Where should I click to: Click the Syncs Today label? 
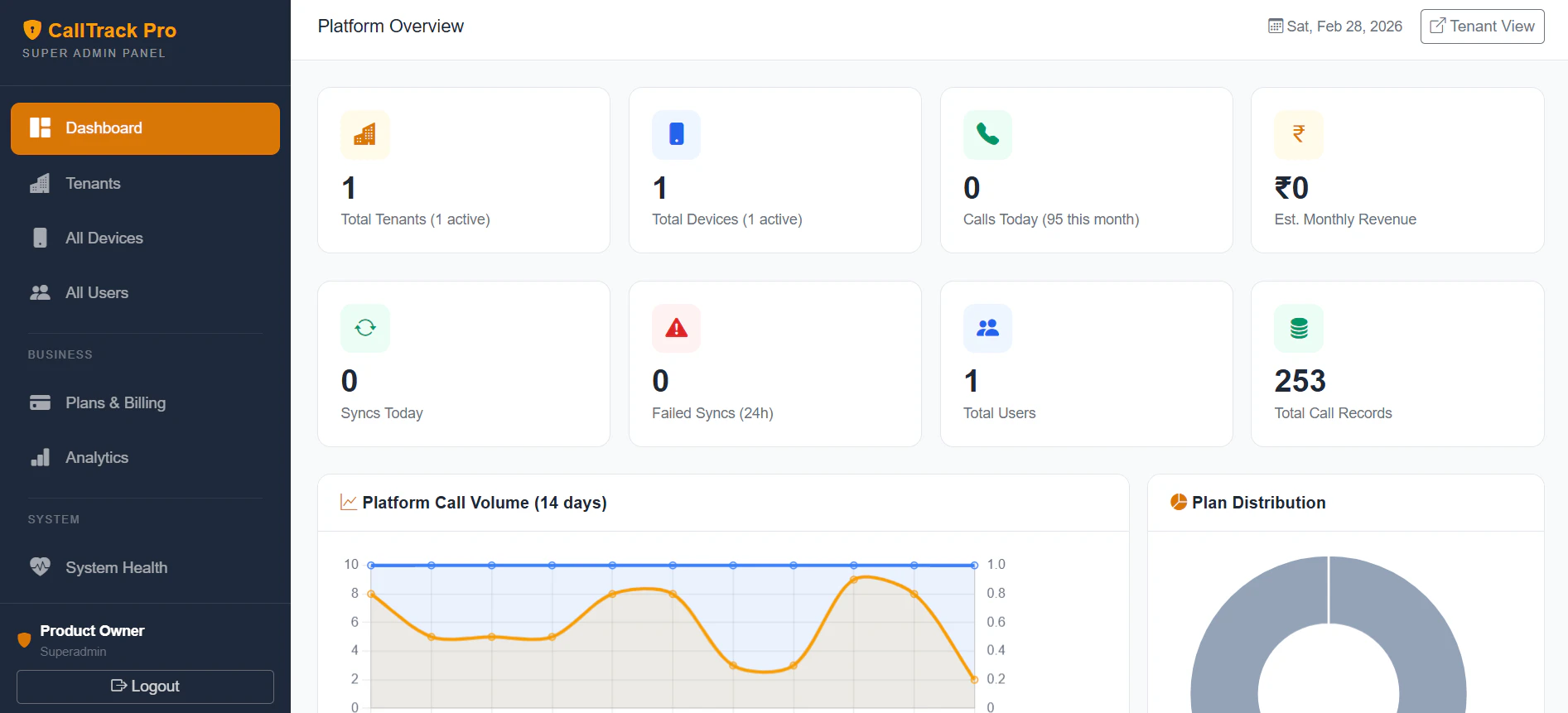382,413
